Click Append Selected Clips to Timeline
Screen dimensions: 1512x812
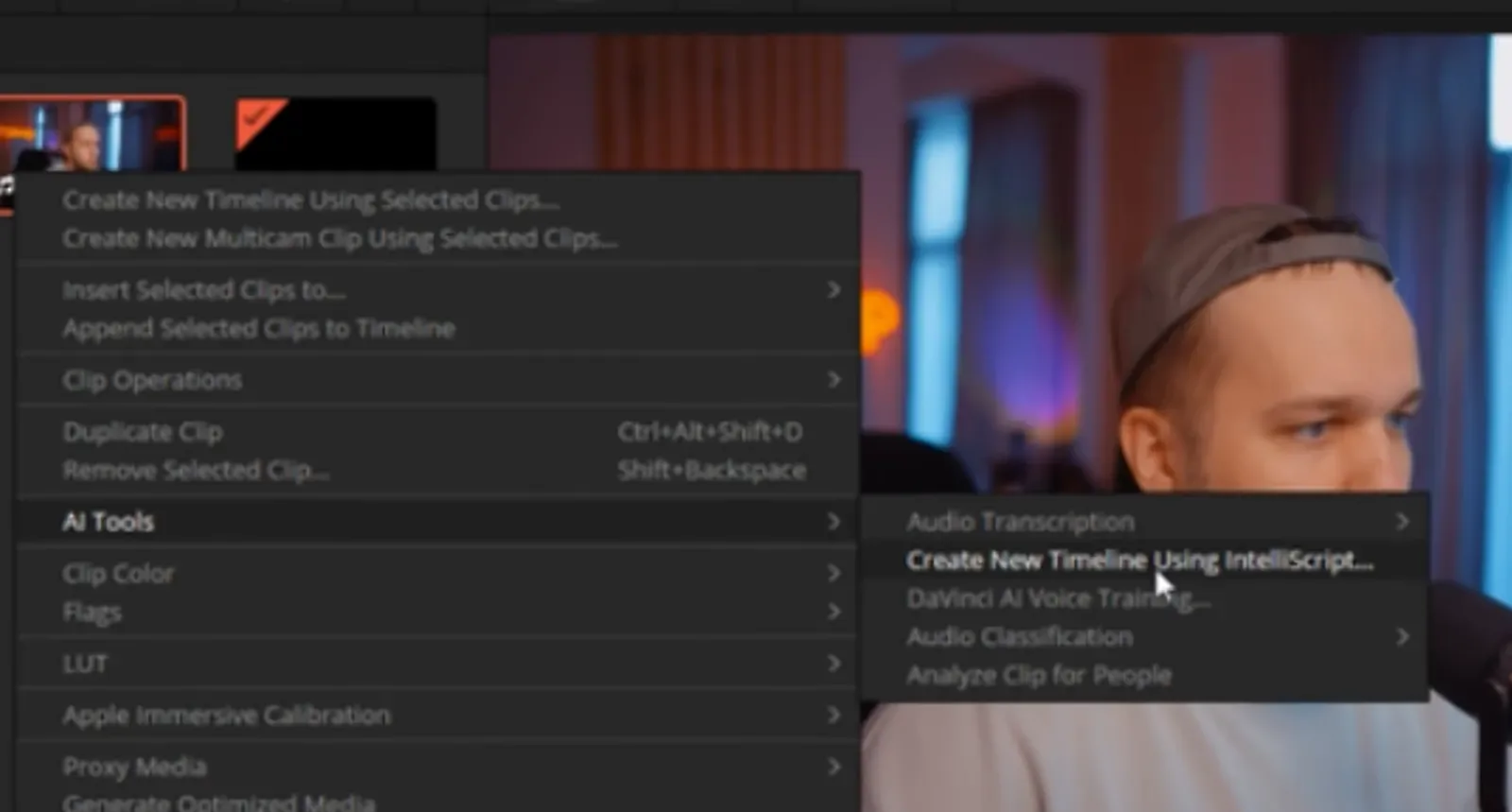tap(438, 328)
